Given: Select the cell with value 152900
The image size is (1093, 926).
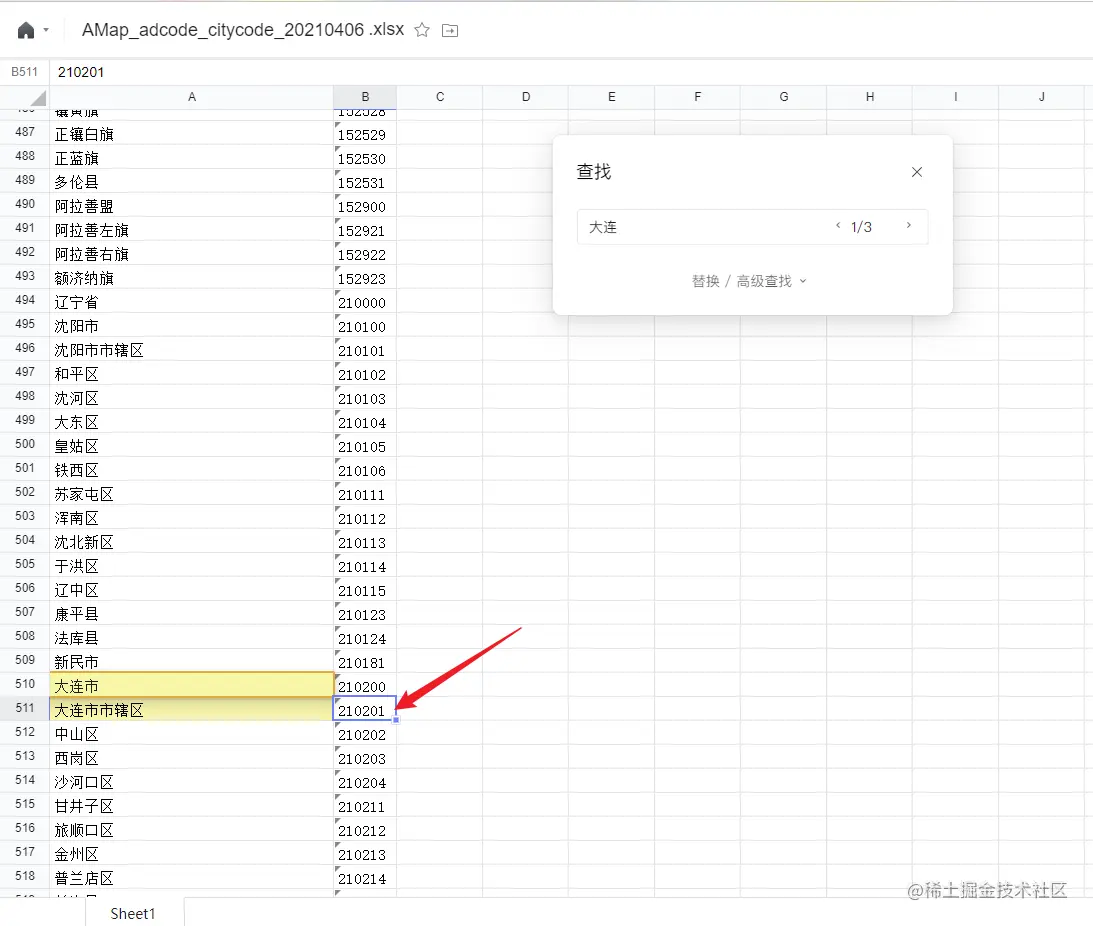Looking at the screenshot, I should 365,206.
